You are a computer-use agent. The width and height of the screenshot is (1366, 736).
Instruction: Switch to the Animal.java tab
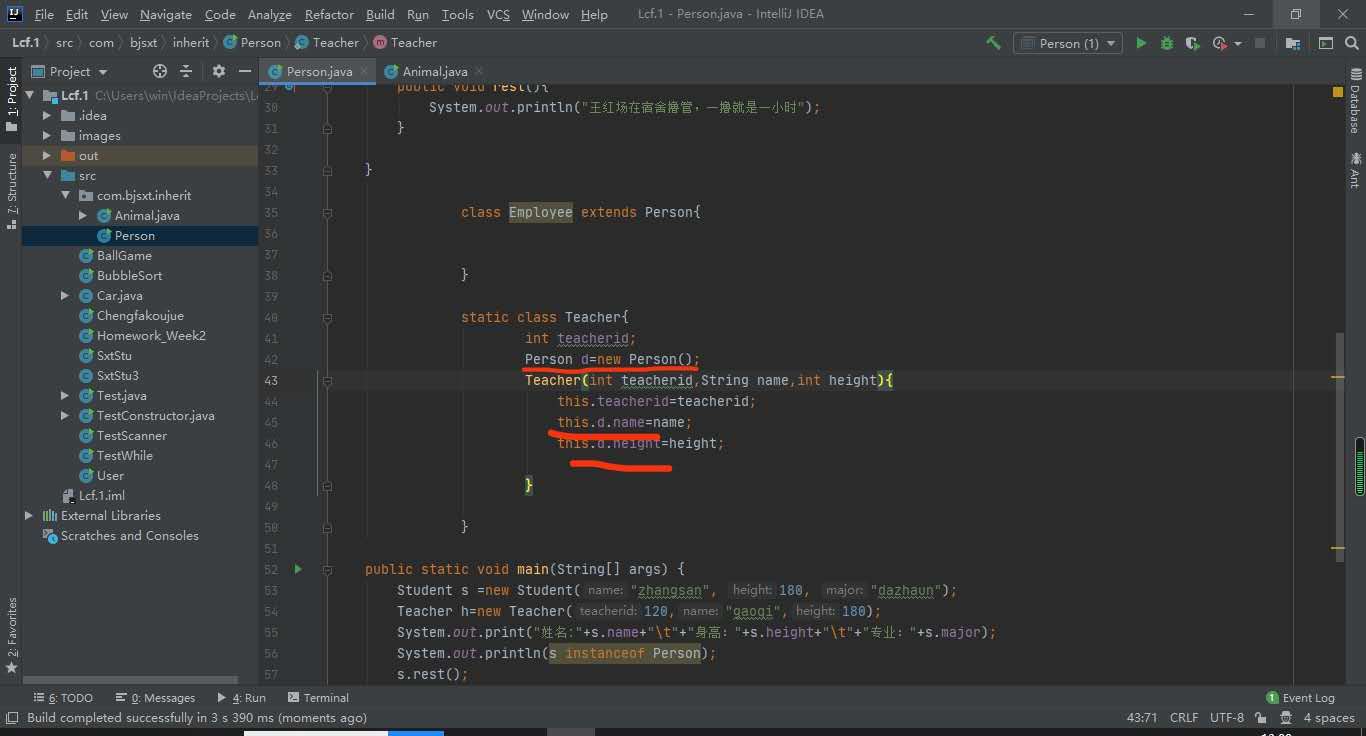point(434,71)
